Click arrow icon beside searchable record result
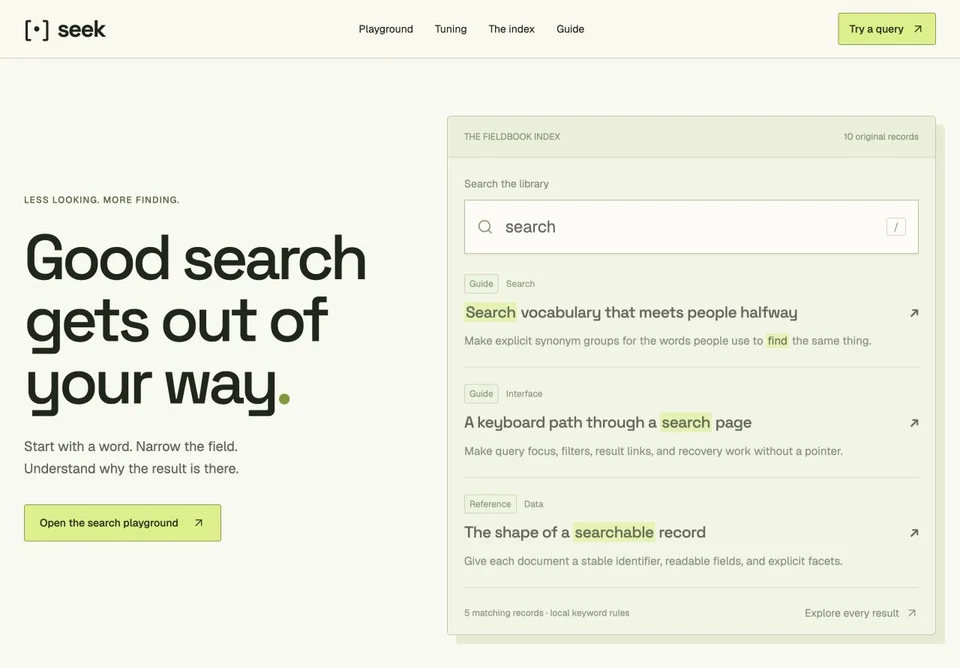Image resolution: width=960 pixels, height=668 pixels. pos(914,533)
